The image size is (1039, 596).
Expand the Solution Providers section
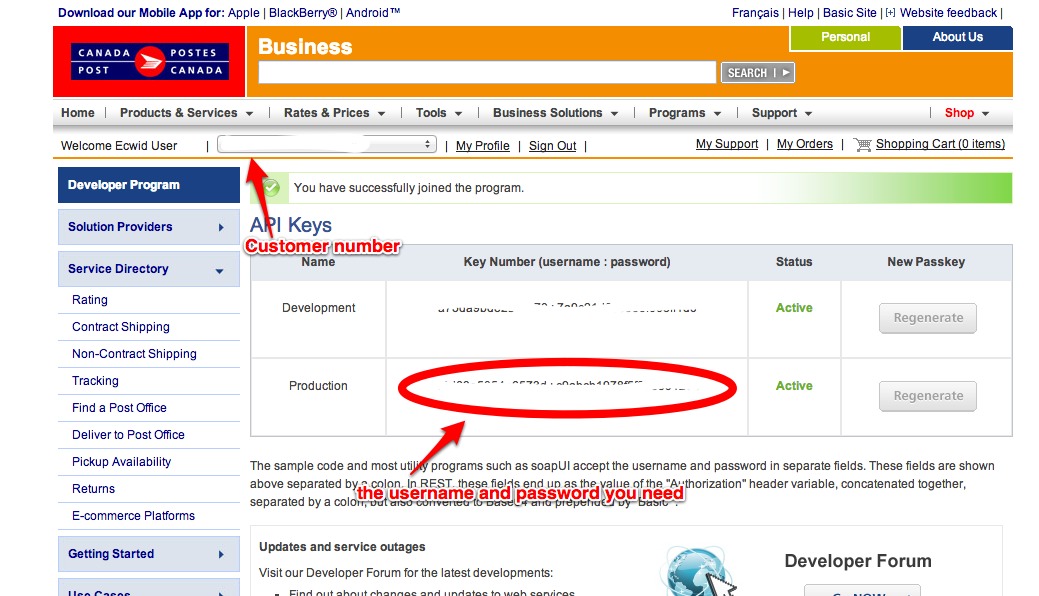149,227
